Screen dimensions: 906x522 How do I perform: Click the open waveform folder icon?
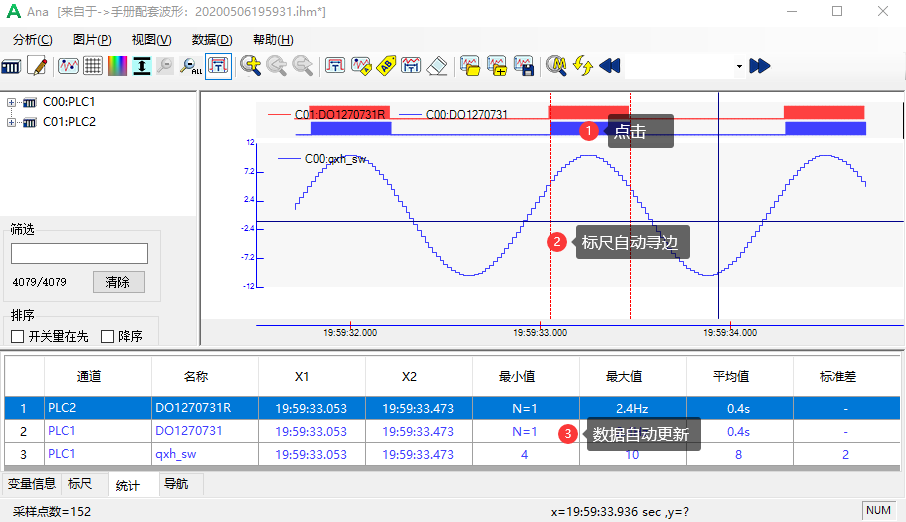pos(470,66)
